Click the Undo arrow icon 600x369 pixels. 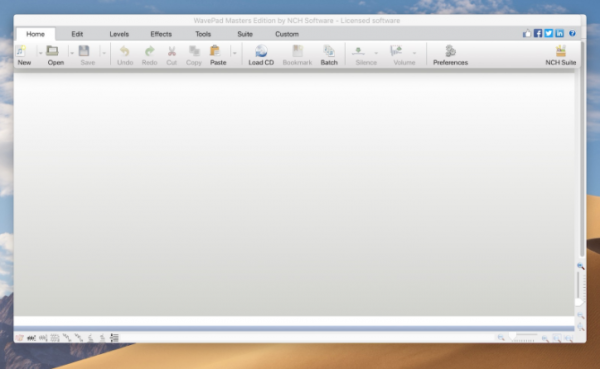pos(125,51)
